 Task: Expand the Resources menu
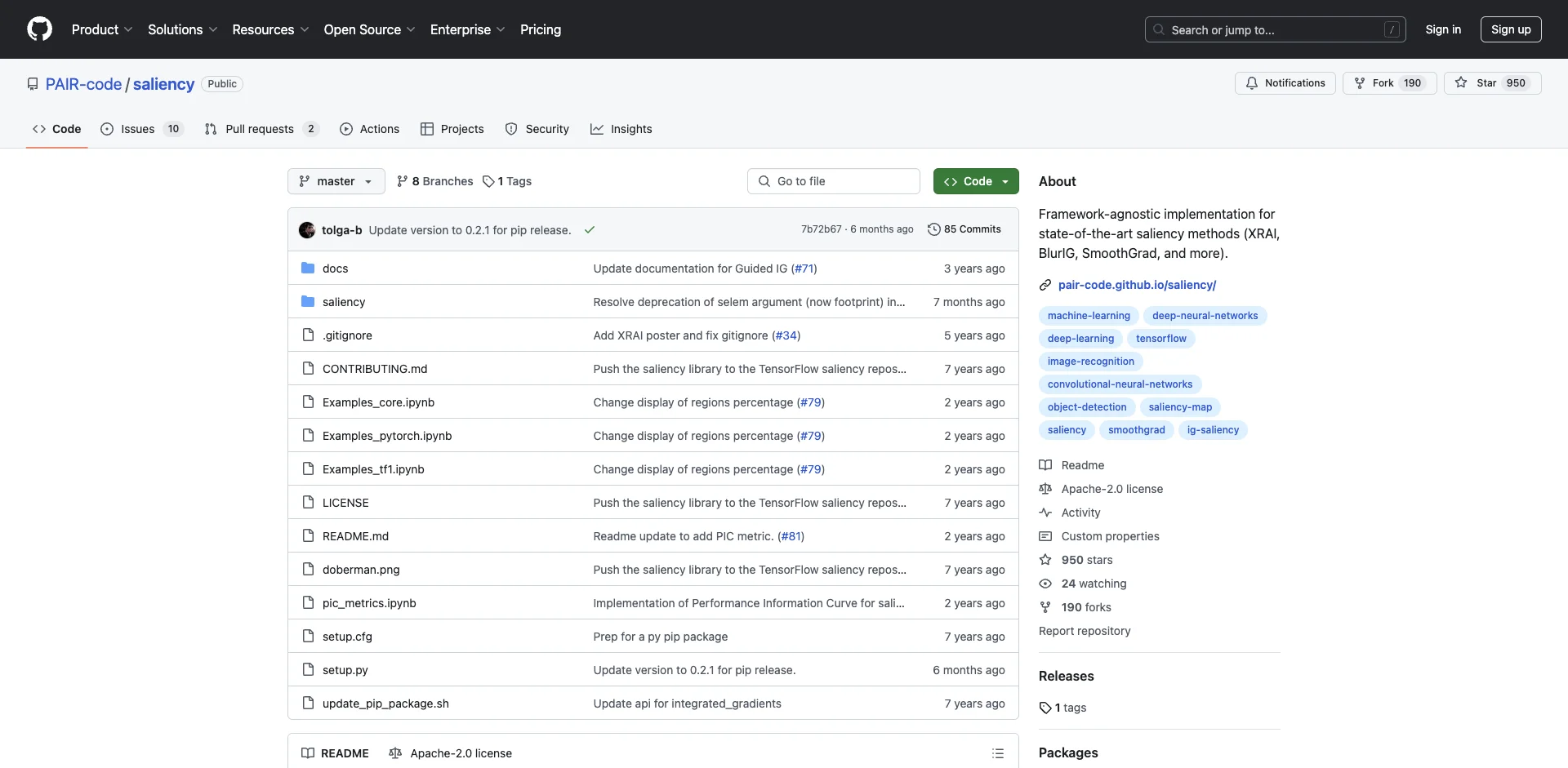(x=270, y=29)
